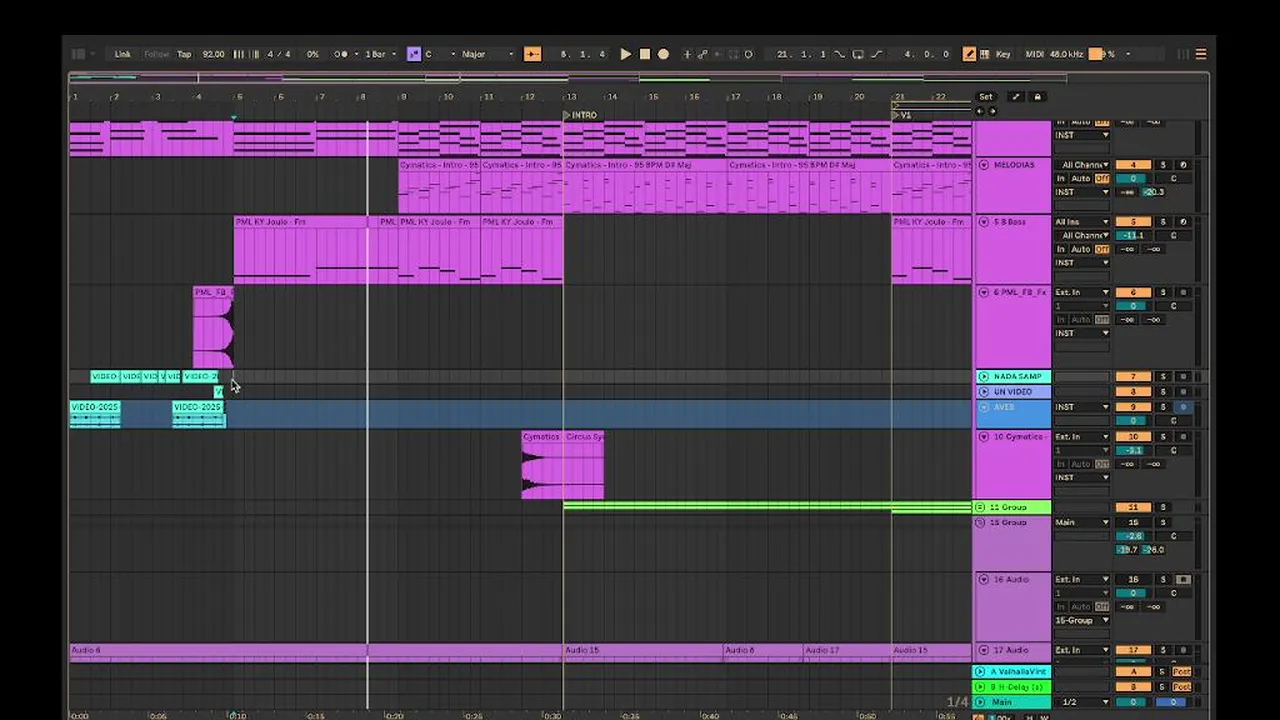
Task: Open the Ext. In dropdown on 6 PML_FB_Fx
Action: pyautogui.click(x=1082, y=293)
